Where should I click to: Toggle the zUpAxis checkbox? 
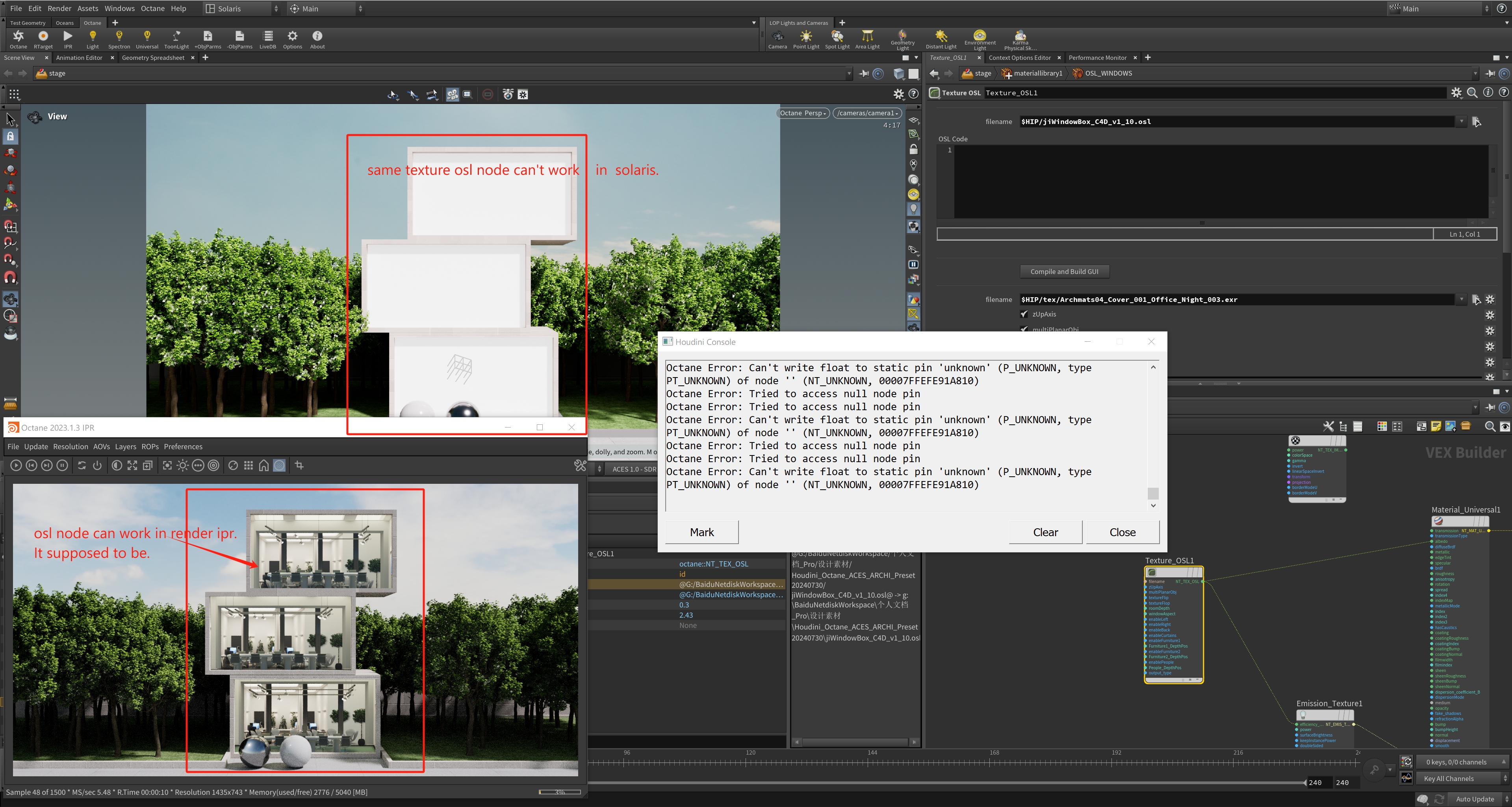[1024, 315]
